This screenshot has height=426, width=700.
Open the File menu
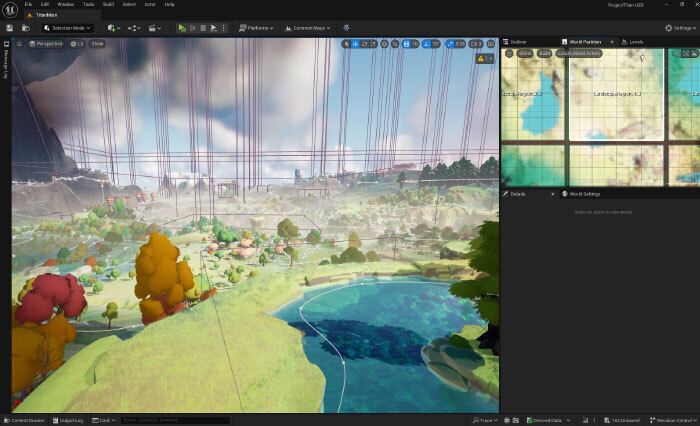coord(28,4)
